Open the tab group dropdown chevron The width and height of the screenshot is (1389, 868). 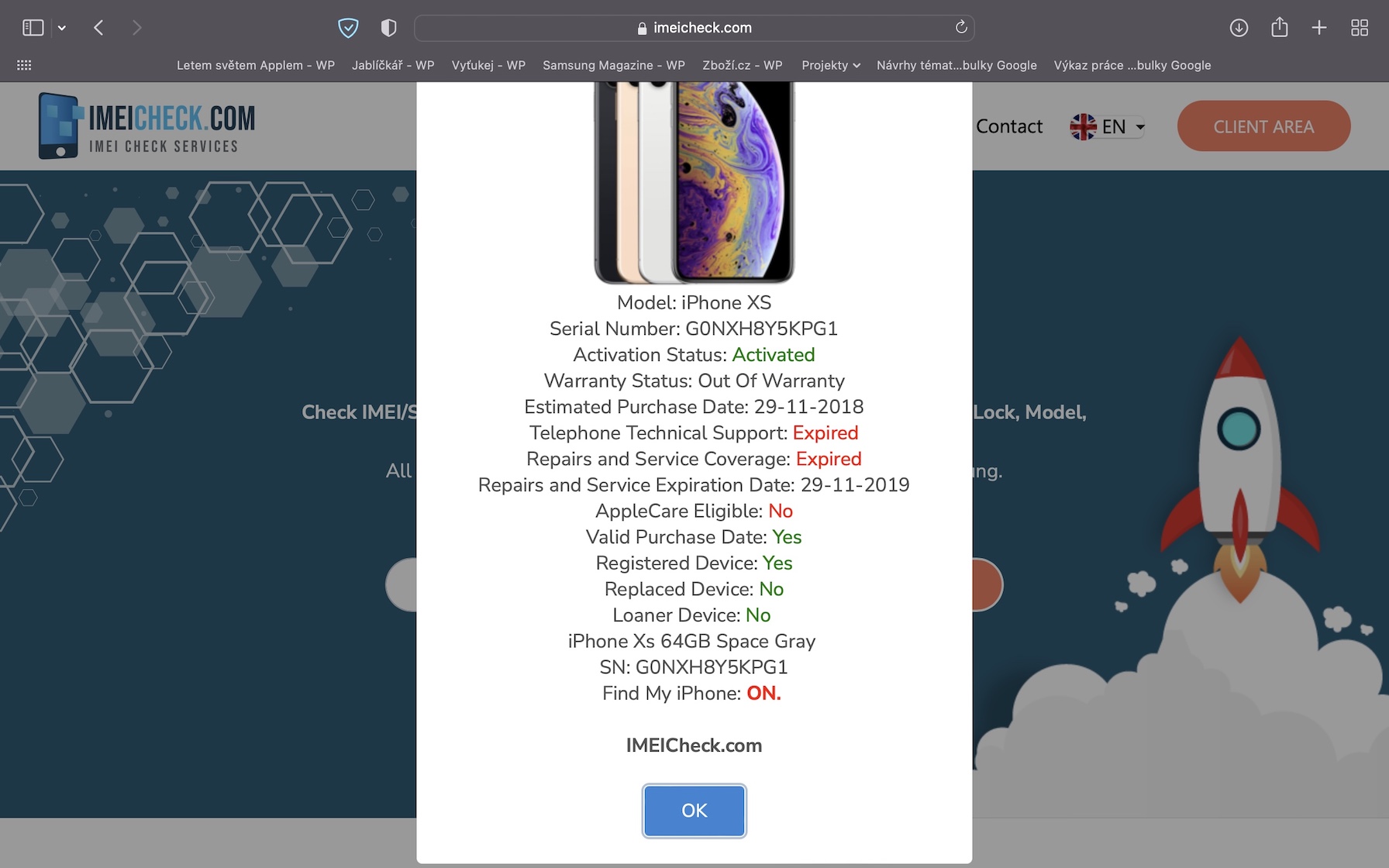coord(62,28)
